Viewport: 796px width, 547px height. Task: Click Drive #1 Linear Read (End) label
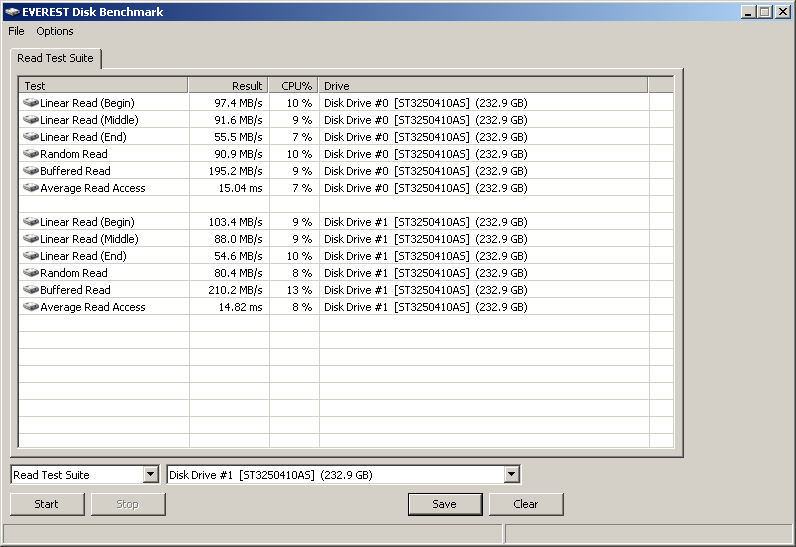[83, 256]
